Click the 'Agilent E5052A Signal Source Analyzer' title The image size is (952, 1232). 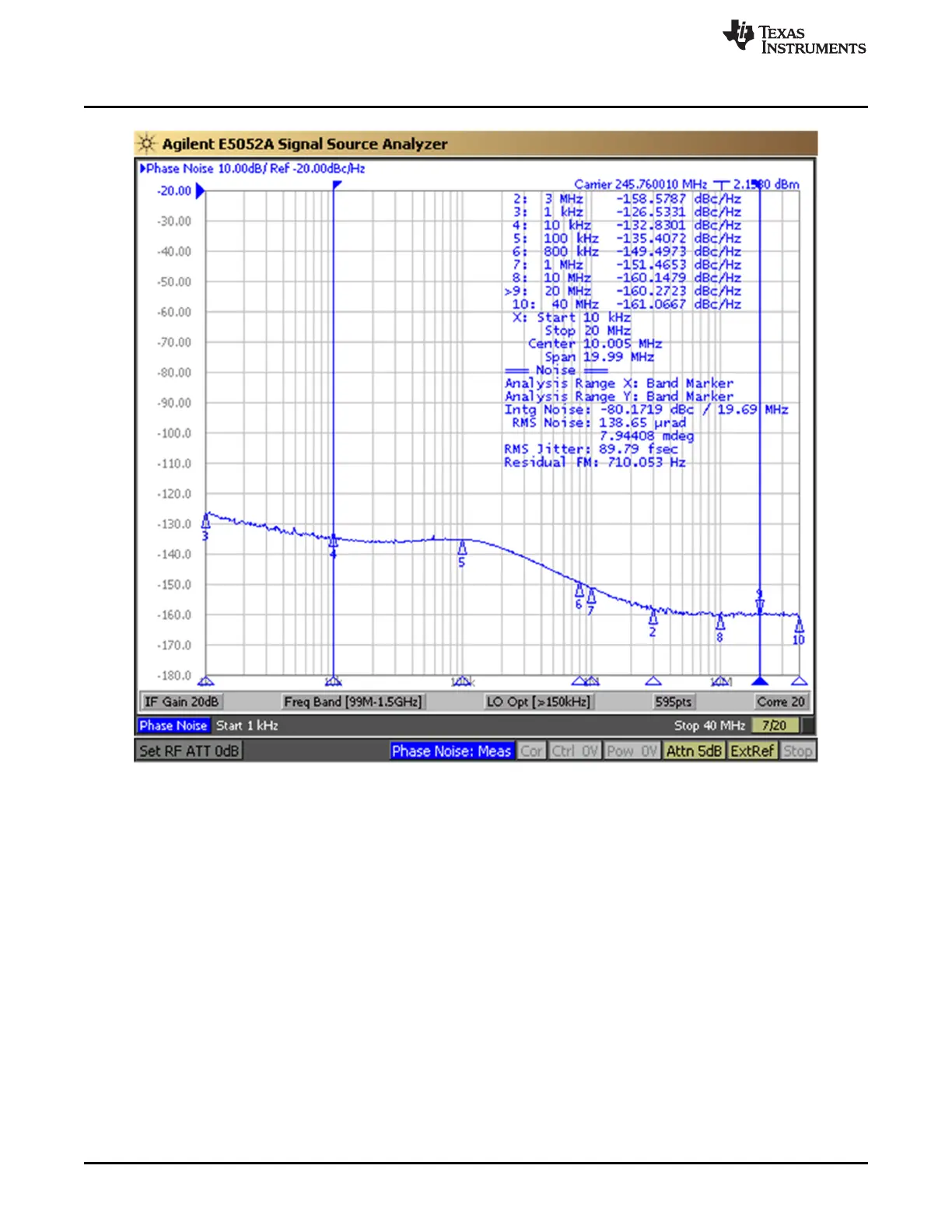pos(305,144)
